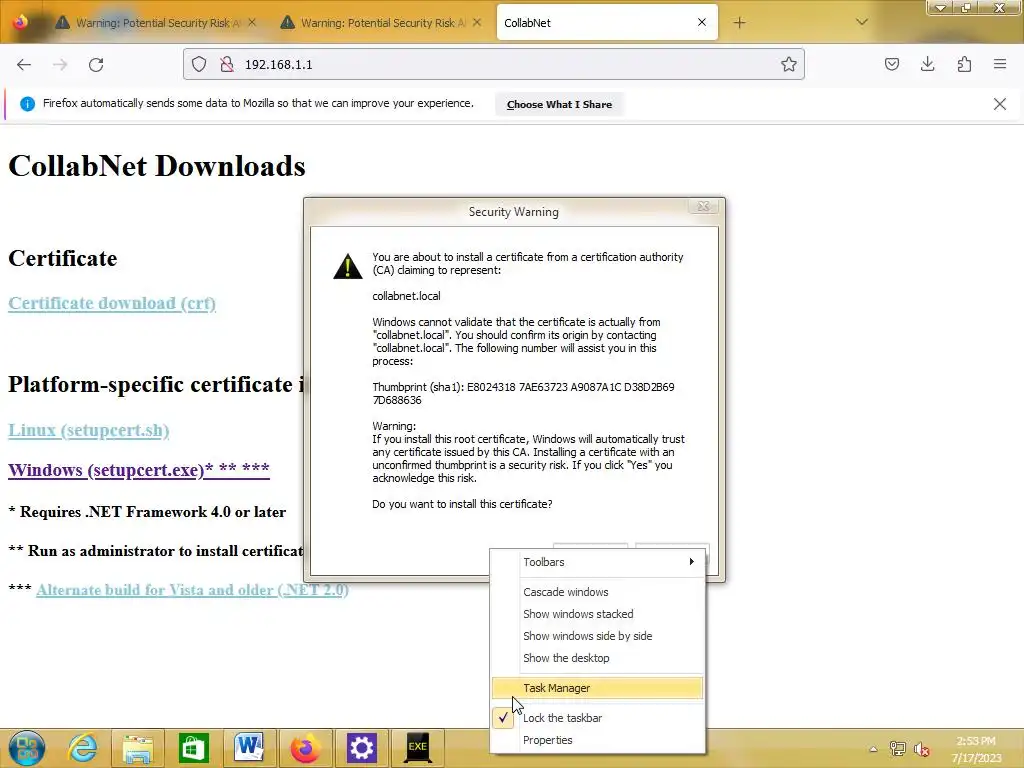Open Task Manager from context menu

598,688
